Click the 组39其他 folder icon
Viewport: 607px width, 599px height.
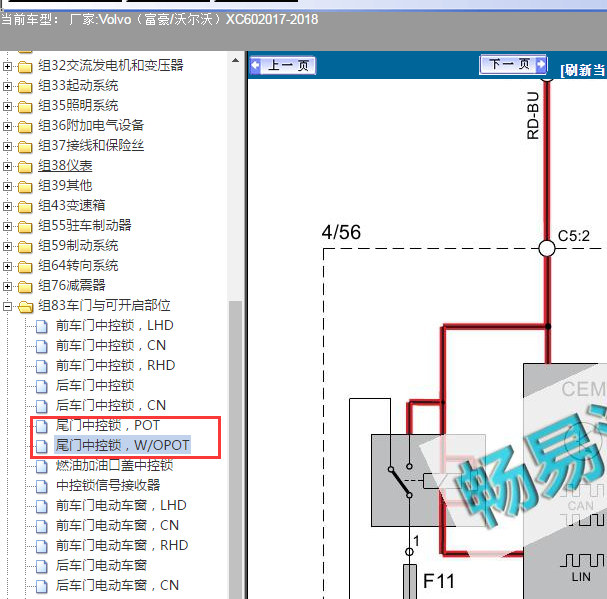tap(25, 187)
